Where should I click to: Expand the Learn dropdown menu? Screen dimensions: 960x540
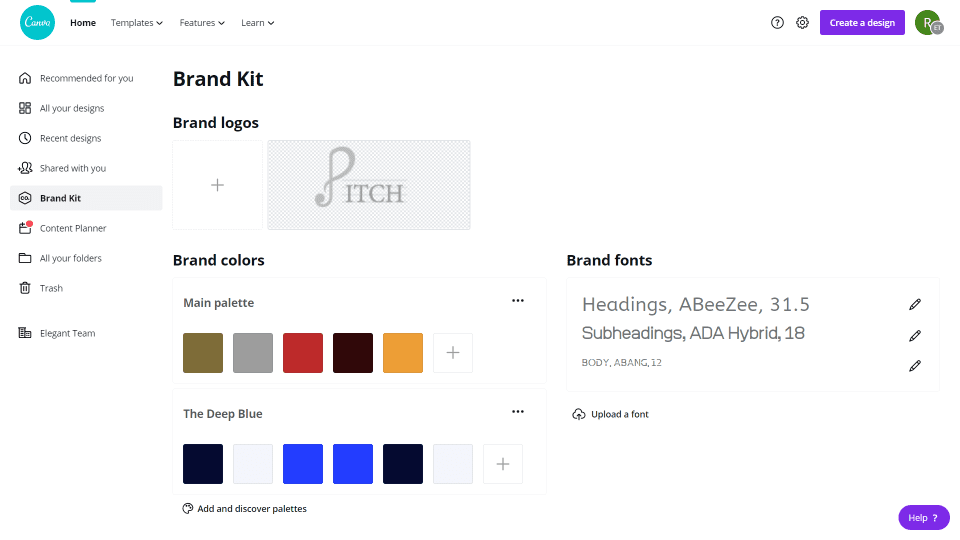258,23
